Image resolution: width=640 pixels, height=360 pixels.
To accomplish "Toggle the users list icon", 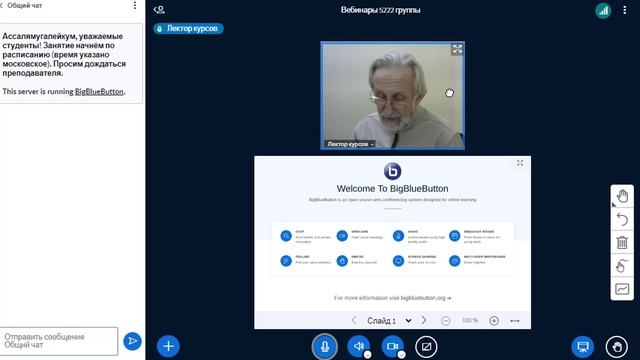I will [159, 9].
